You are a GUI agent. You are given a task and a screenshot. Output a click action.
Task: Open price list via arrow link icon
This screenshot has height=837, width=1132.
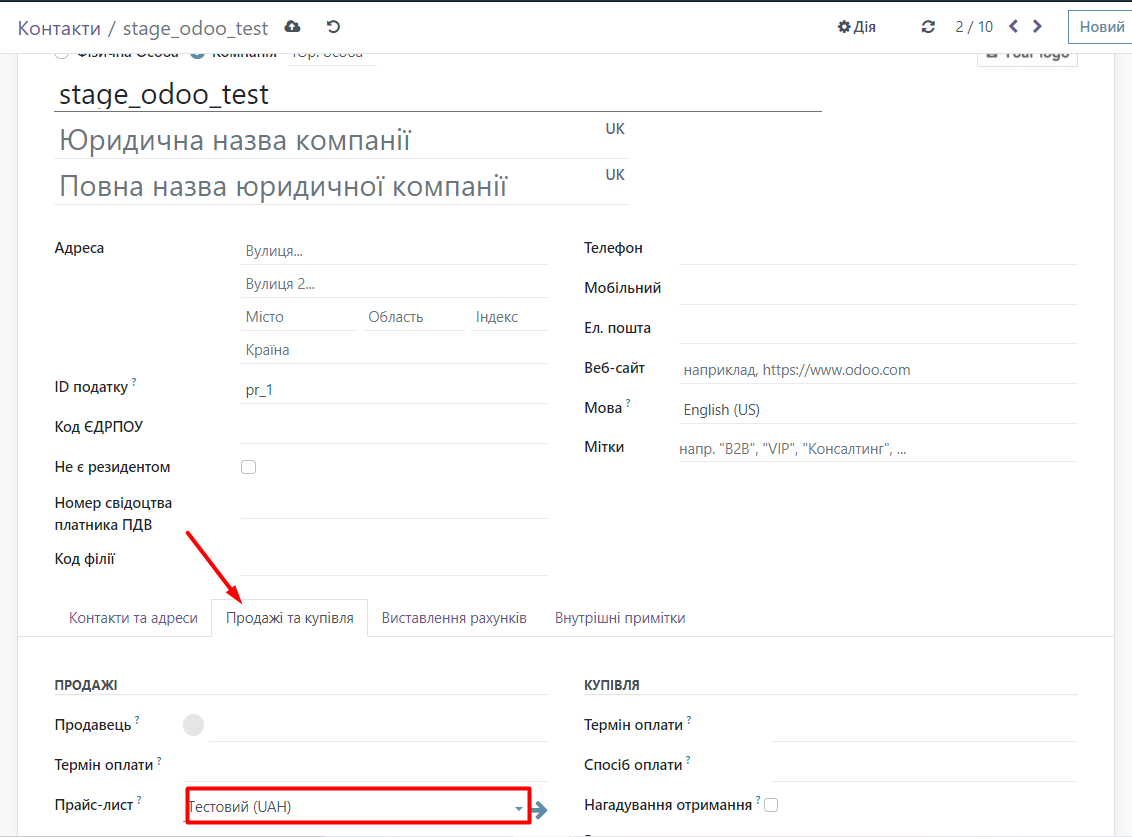click(539, 810)
